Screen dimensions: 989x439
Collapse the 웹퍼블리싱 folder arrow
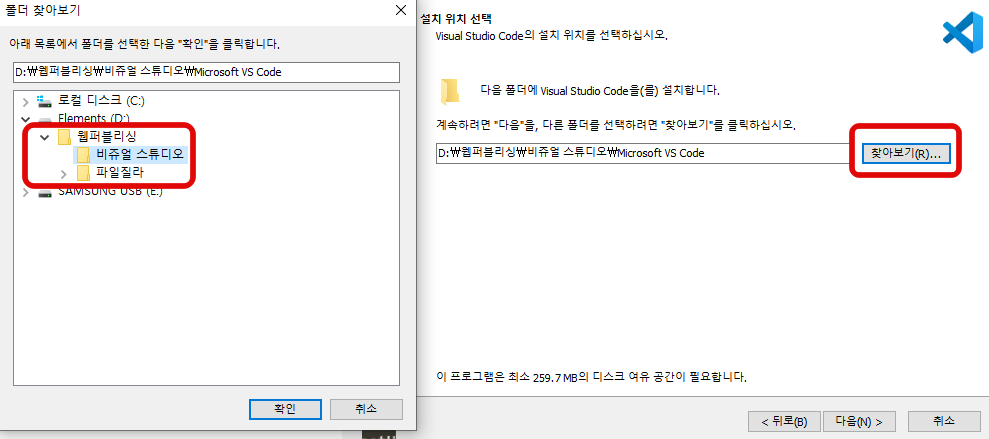click(44, 137)
